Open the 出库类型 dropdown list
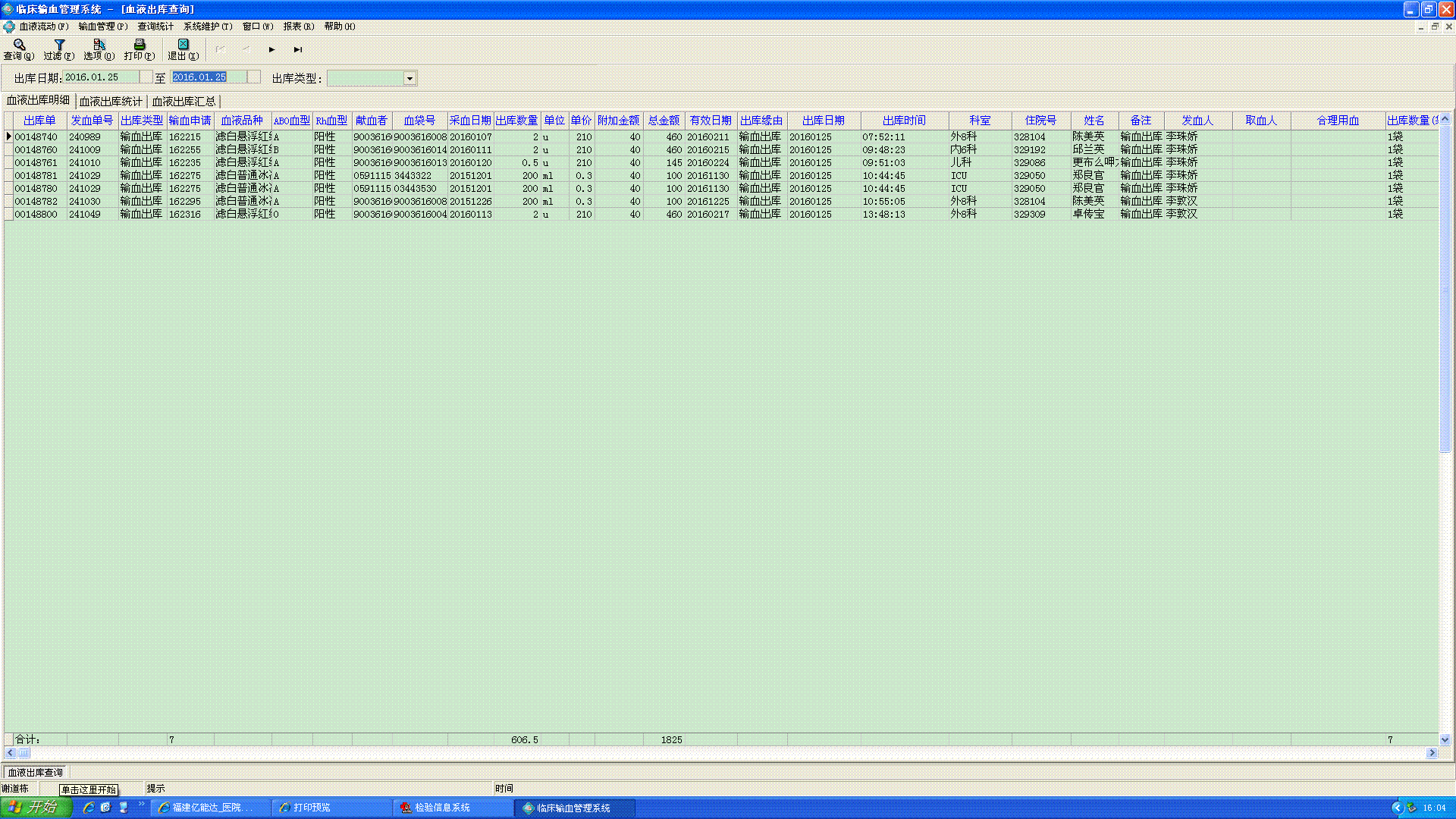 [409, 78]
